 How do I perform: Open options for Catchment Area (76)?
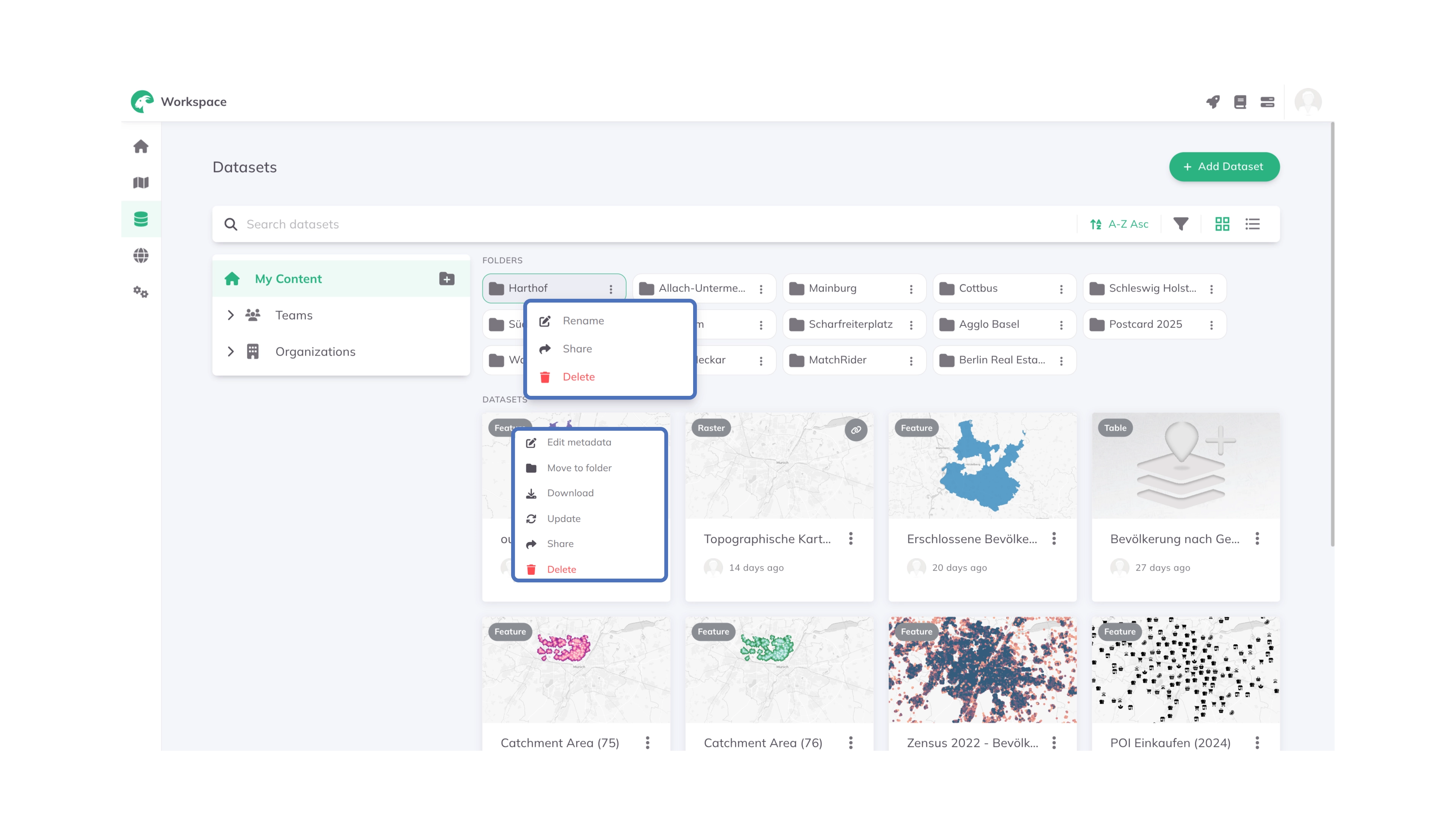pos(850,743)
